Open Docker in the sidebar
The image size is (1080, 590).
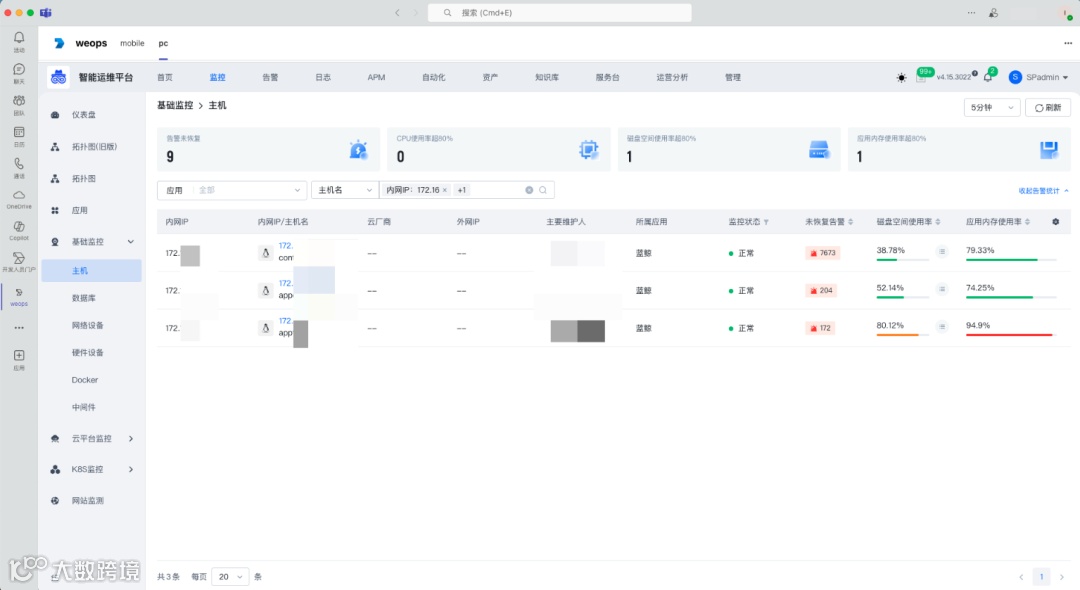(x=85, y=380)
